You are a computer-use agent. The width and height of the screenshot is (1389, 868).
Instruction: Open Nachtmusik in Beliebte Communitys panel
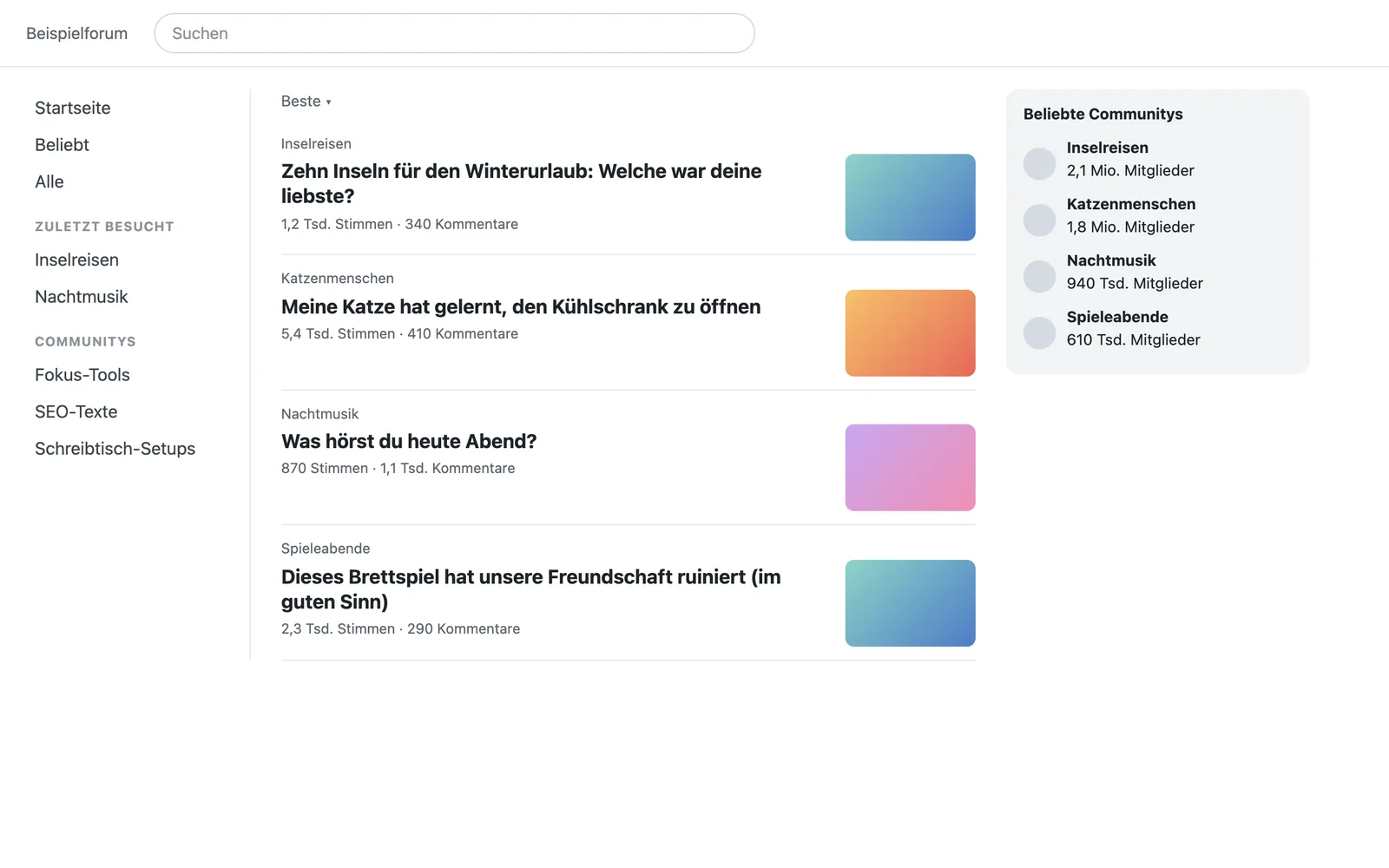tap(1111, 260)
